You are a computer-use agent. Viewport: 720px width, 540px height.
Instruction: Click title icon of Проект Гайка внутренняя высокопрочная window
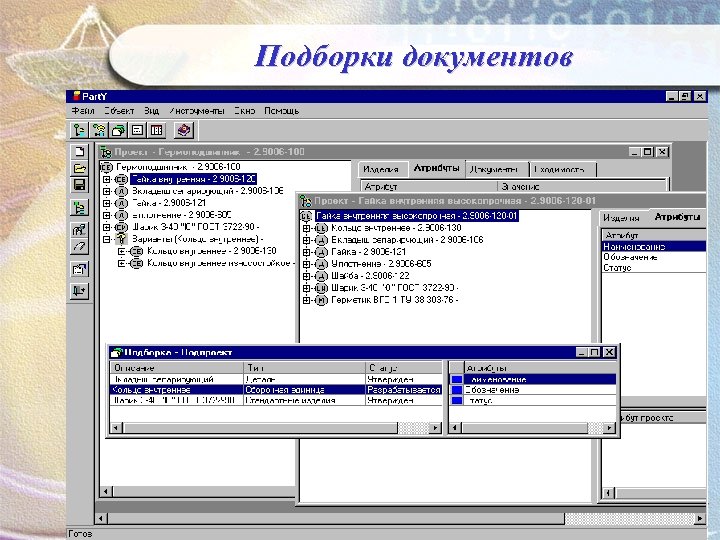coord(305,201)
